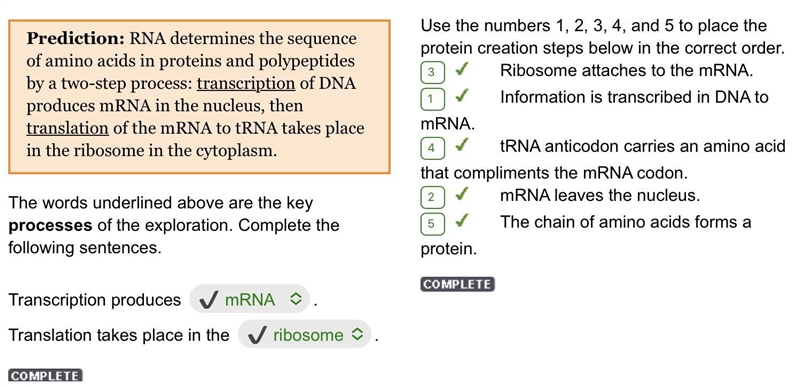The width and height of the screenshot is (800, 387).
Task: Expand the chevron arrows next to mRNA
Action: pos(296,300)
